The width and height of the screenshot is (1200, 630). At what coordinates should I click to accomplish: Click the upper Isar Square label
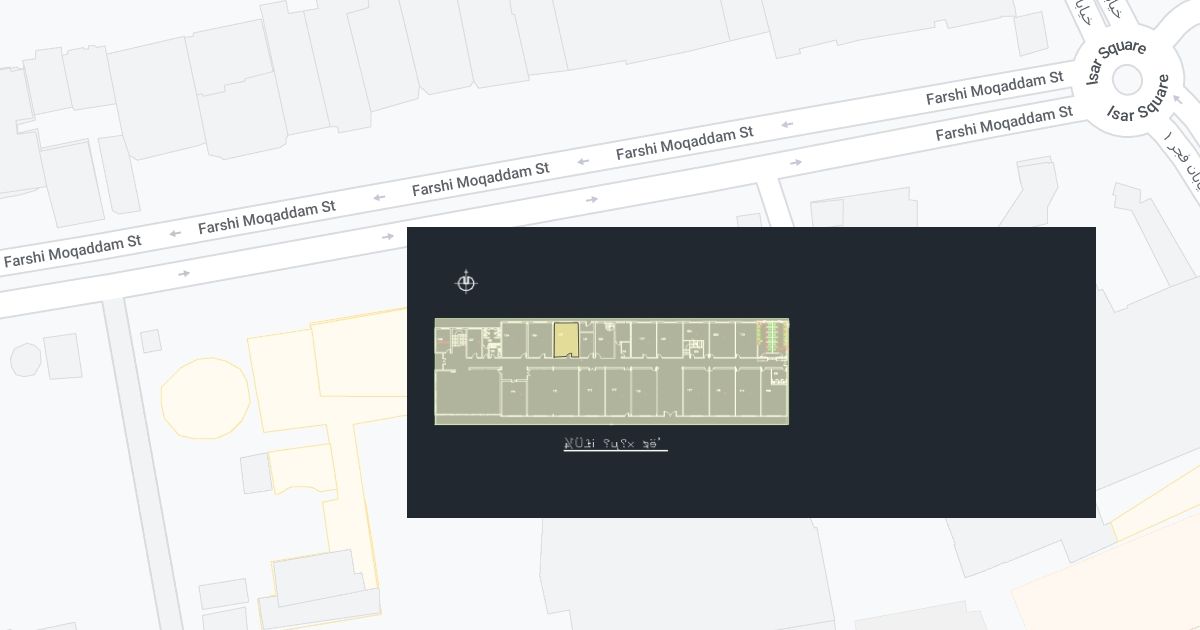point(1114,62)
